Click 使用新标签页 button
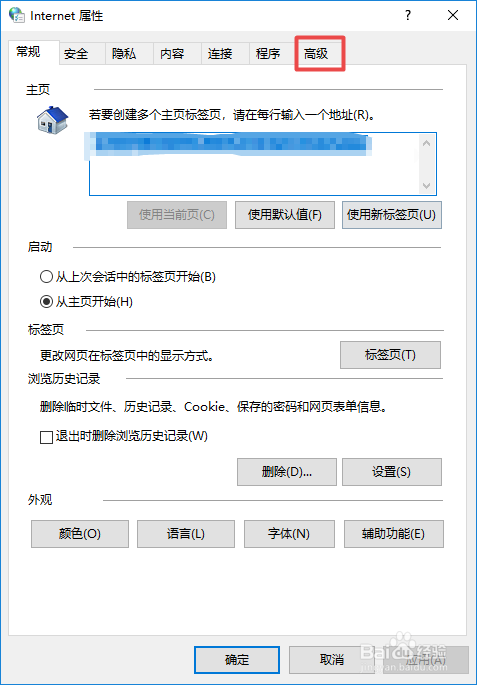 pos(391,215)
